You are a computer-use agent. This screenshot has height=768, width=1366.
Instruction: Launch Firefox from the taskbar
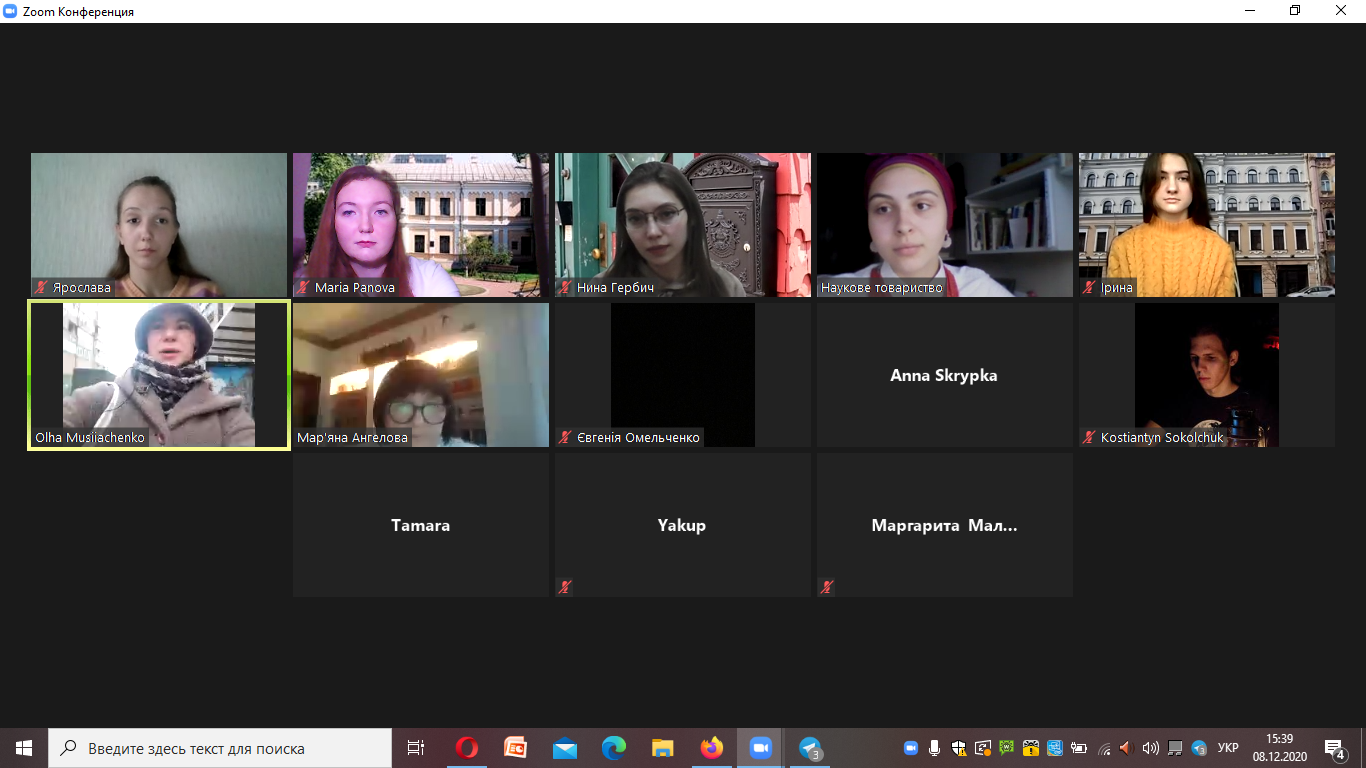(712, 748)
